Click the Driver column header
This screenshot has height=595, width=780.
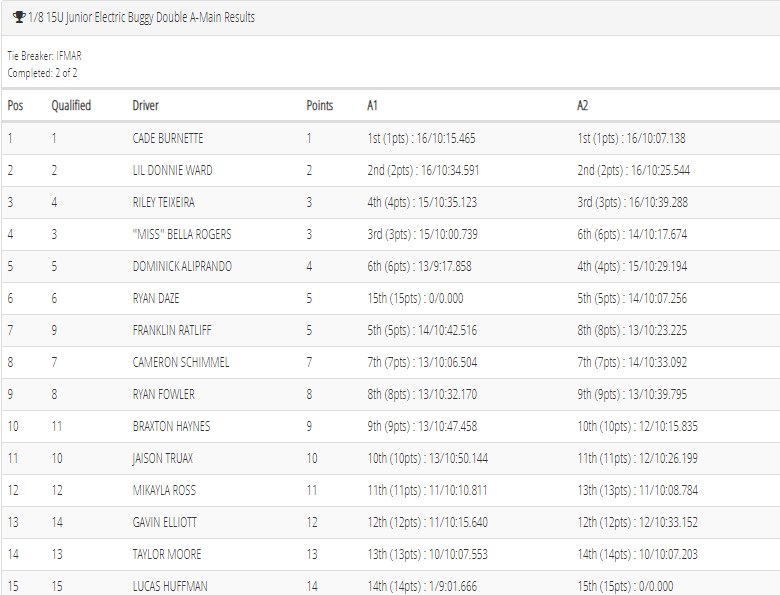click(x=145, y=105)
